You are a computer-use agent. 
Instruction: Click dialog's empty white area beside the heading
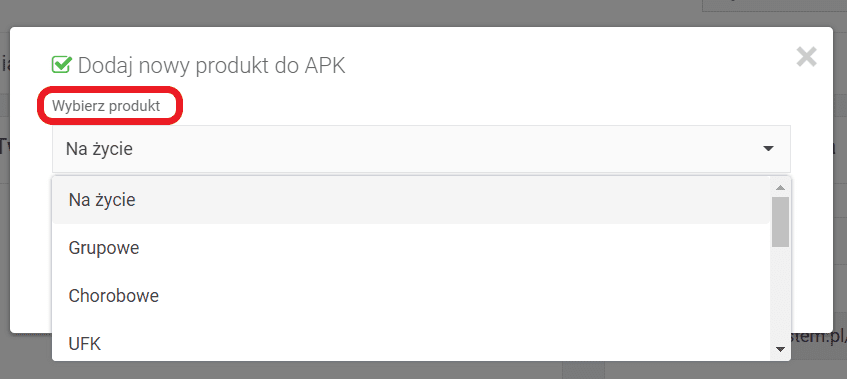point(567,65)
